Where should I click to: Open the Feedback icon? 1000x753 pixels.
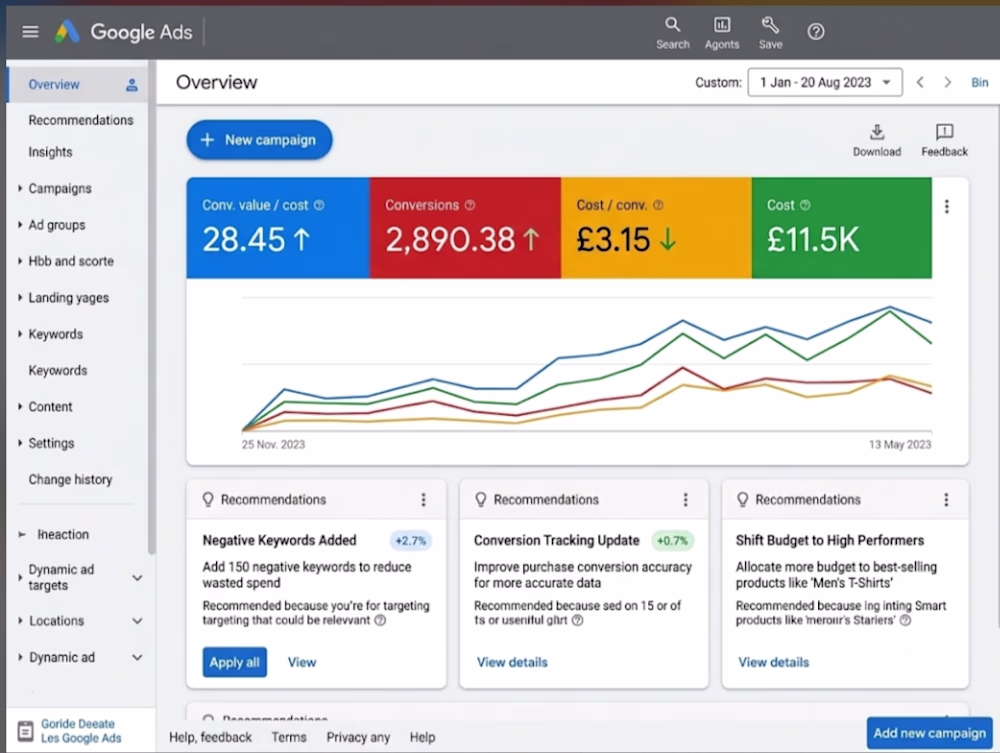945,140
